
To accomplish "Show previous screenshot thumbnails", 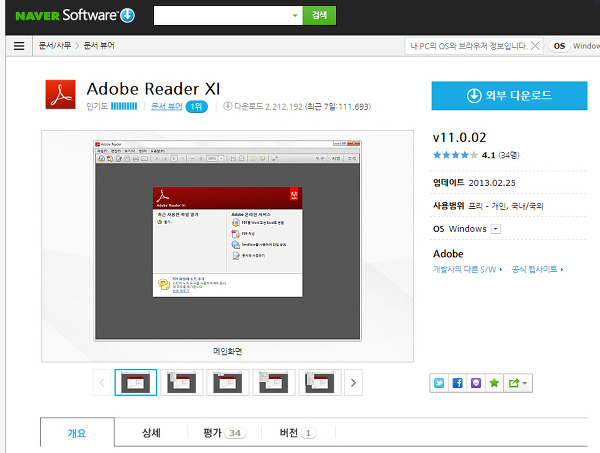I will (102, 383).
